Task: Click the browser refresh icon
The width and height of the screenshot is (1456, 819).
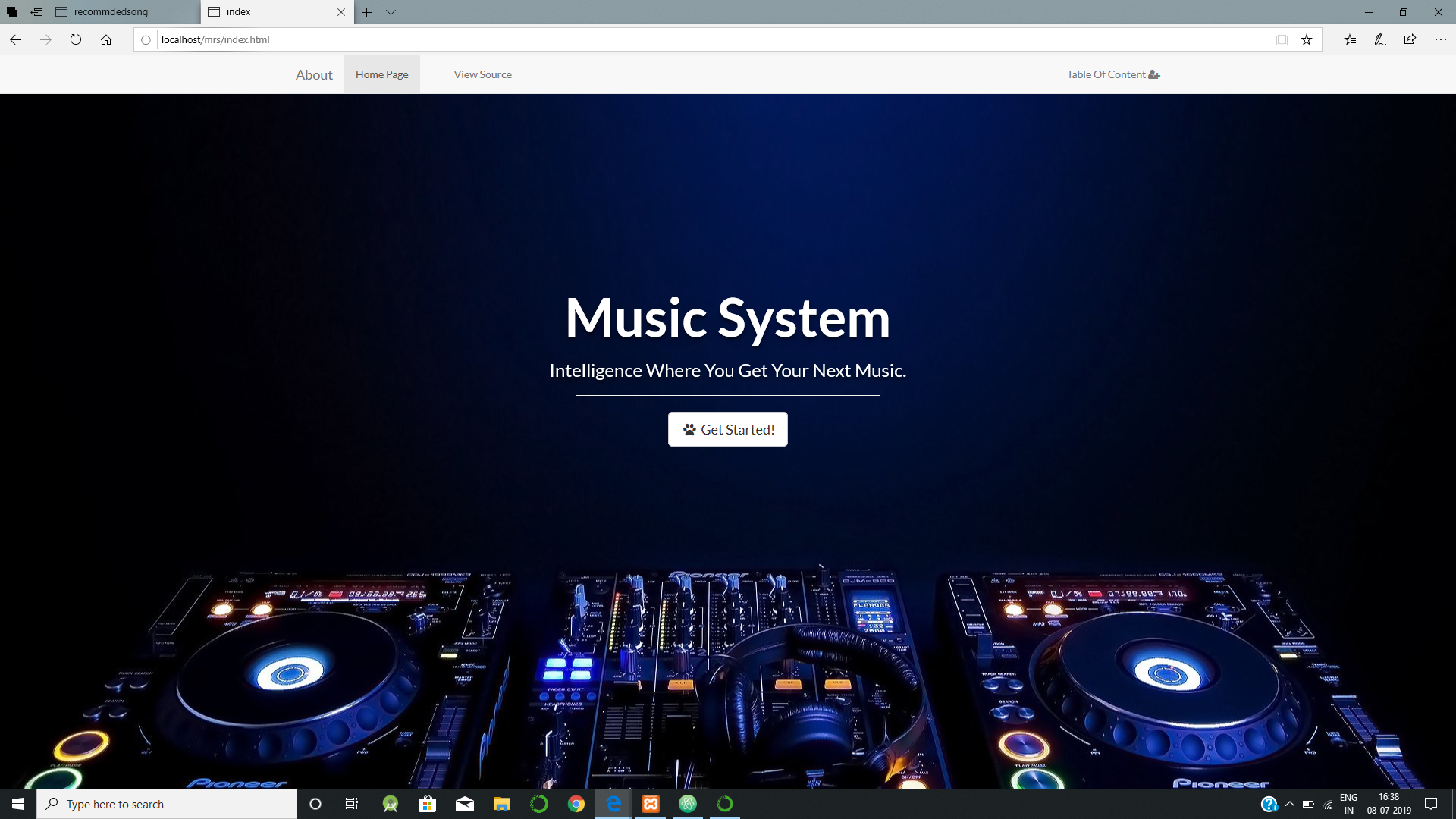Action: tap(76, 40)
